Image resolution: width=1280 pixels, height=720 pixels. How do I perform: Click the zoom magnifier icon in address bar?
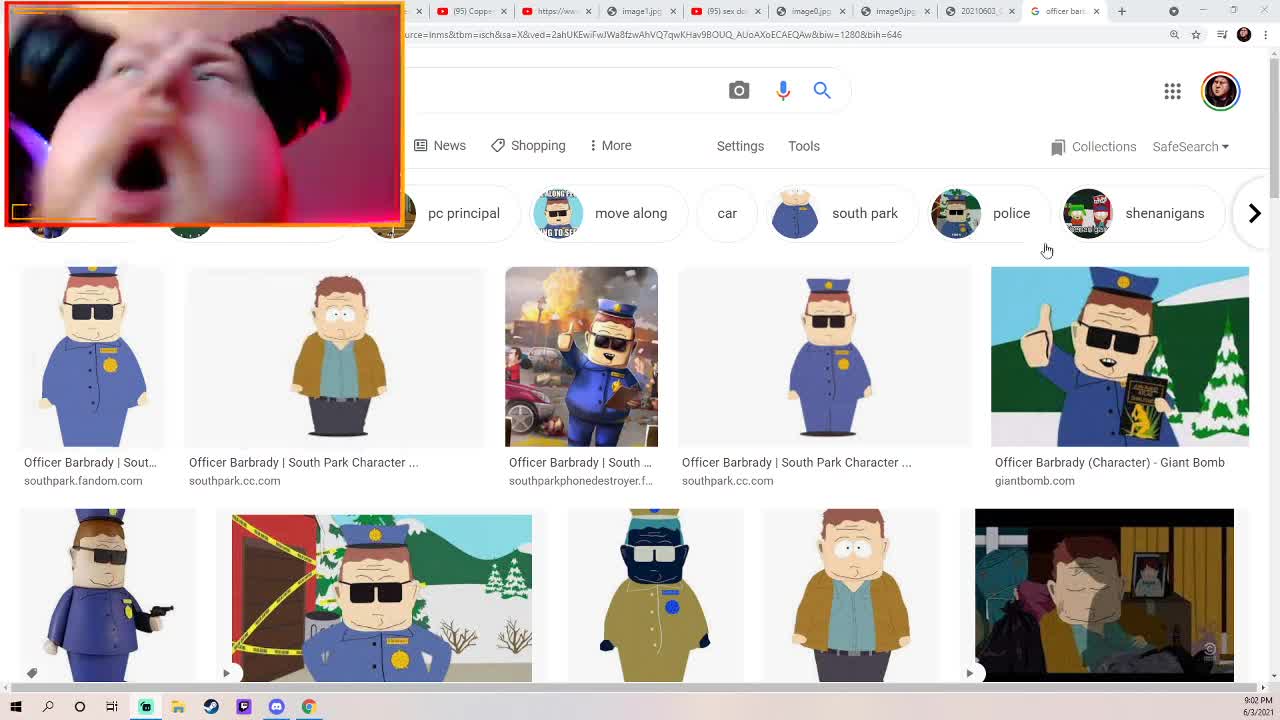1174,35
